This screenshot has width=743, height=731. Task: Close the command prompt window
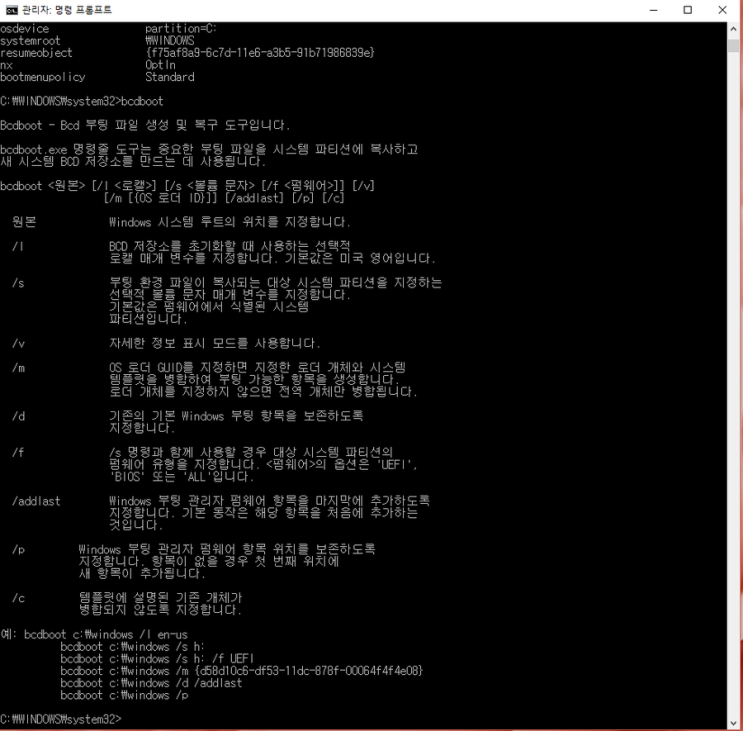coord(722,10)
